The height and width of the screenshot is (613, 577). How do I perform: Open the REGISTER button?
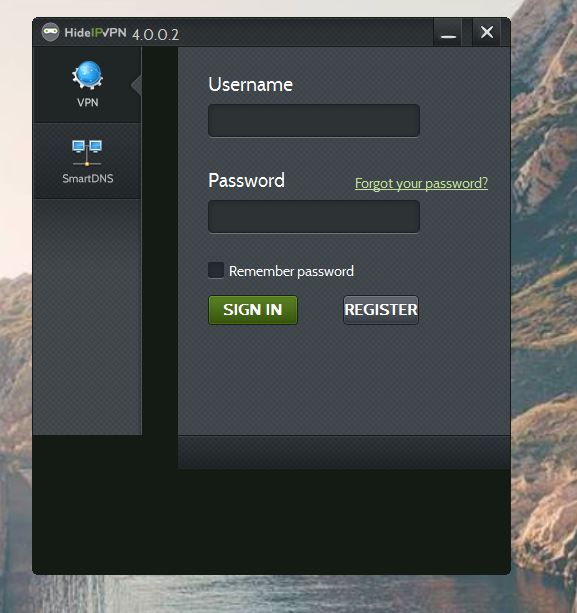coord(381,310)
